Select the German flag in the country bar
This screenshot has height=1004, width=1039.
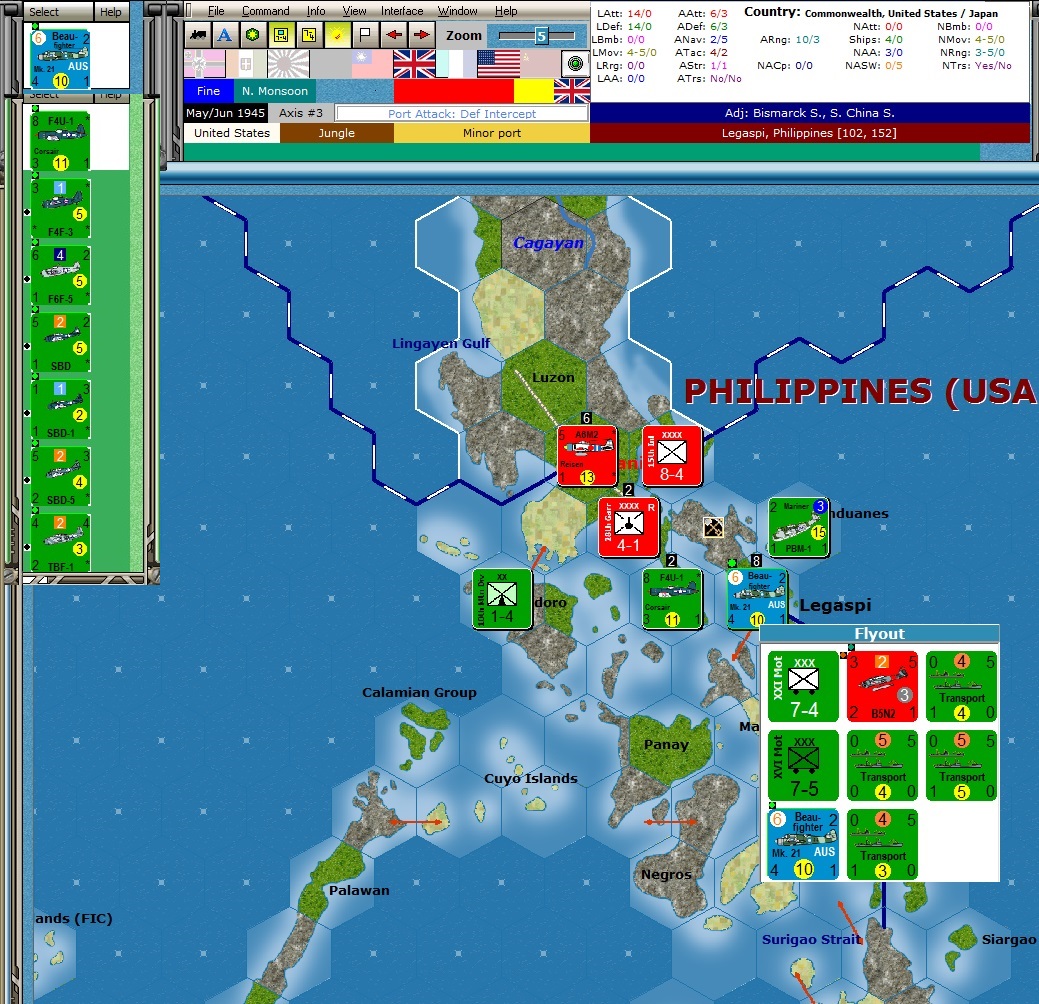click(x=204, y=64)
